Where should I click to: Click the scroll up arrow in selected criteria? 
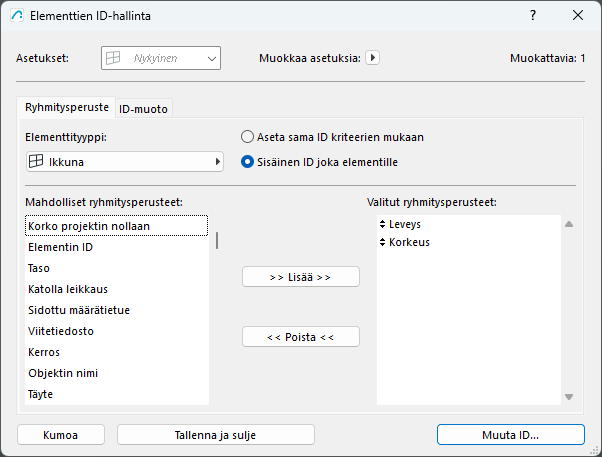569,225
